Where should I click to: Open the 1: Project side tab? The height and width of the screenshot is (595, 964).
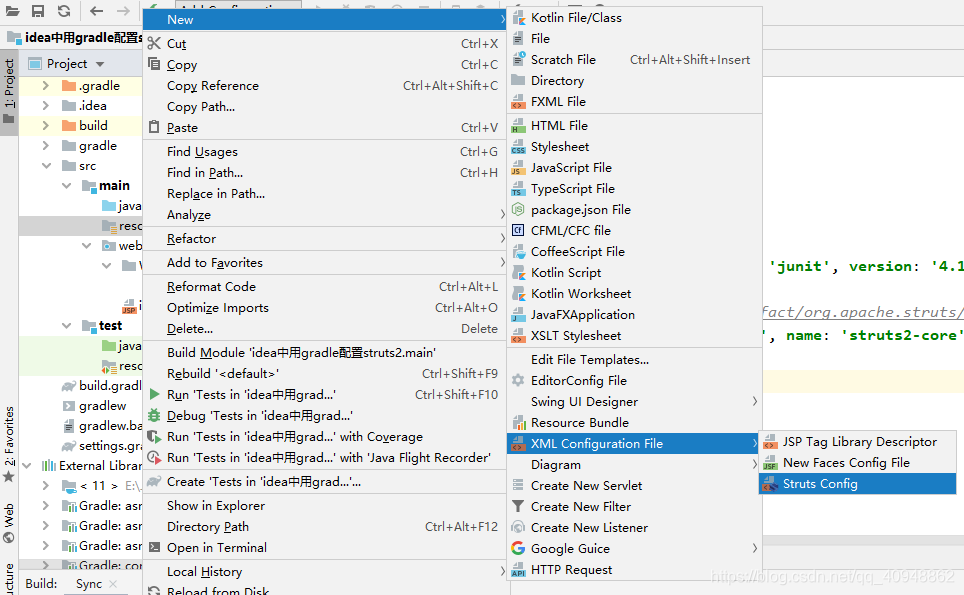pyautogui.click(x=9, y=91)
